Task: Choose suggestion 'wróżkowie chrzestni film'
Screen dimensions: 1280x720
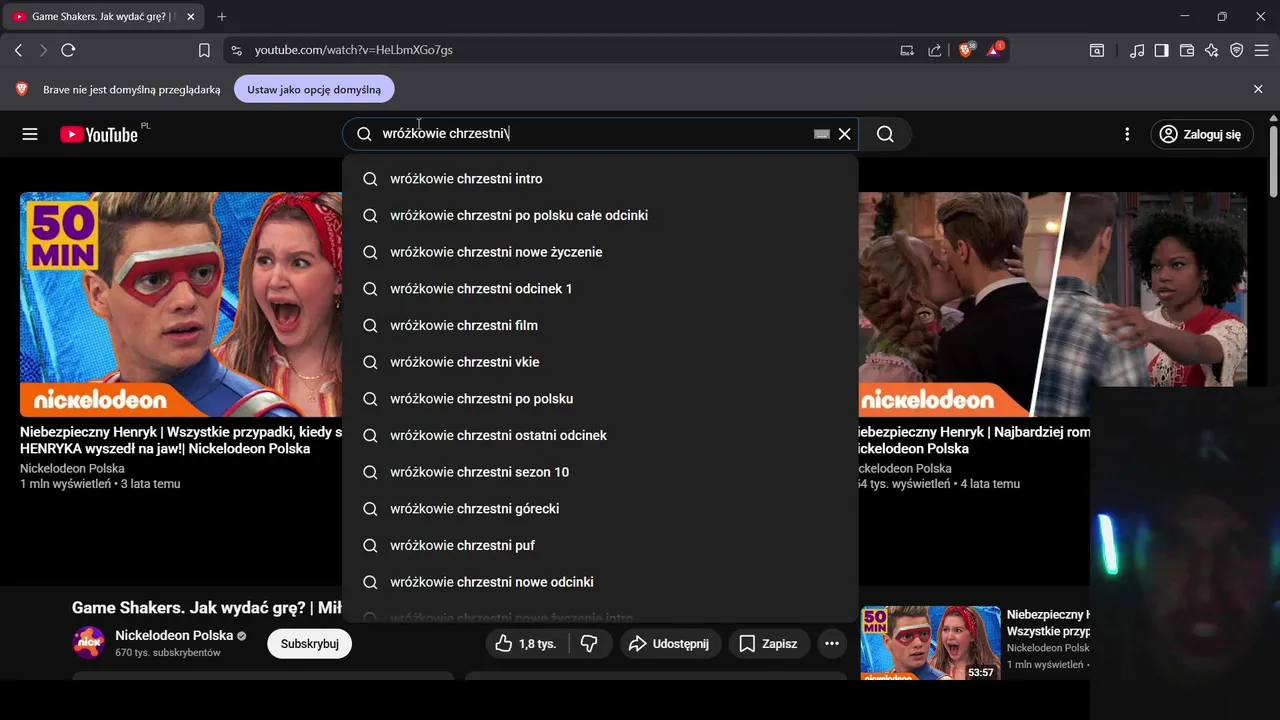Action: coord(600,325)
